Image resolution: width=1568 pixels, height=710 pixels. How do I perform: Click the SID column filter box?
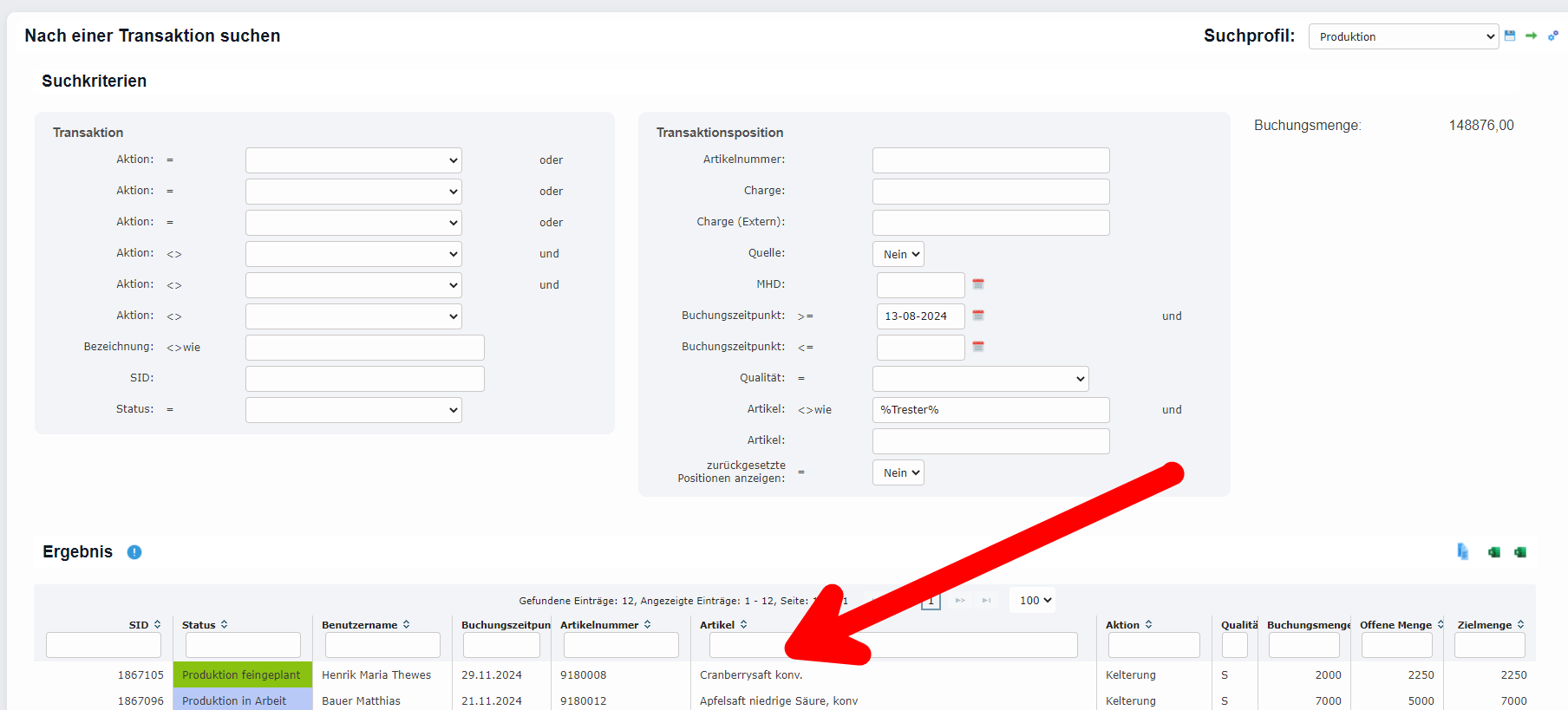(x=103, y=645)
